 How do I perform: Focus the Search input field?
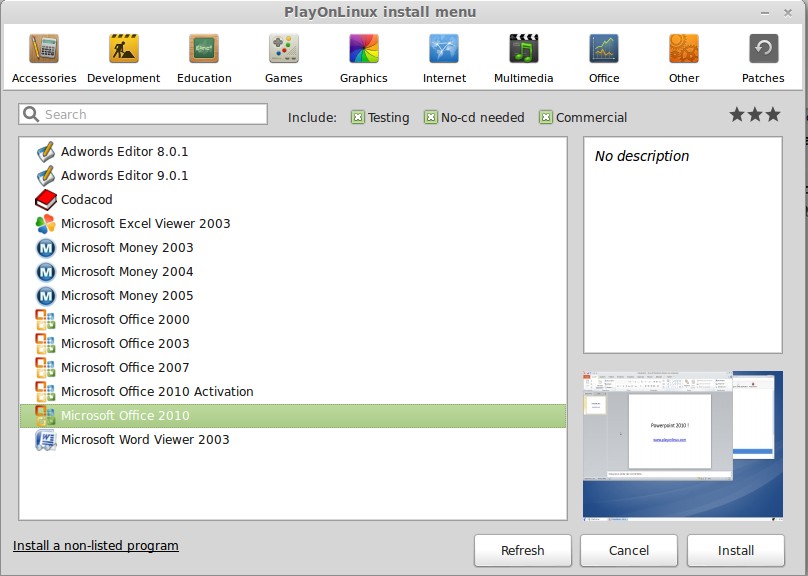point(143,114)
